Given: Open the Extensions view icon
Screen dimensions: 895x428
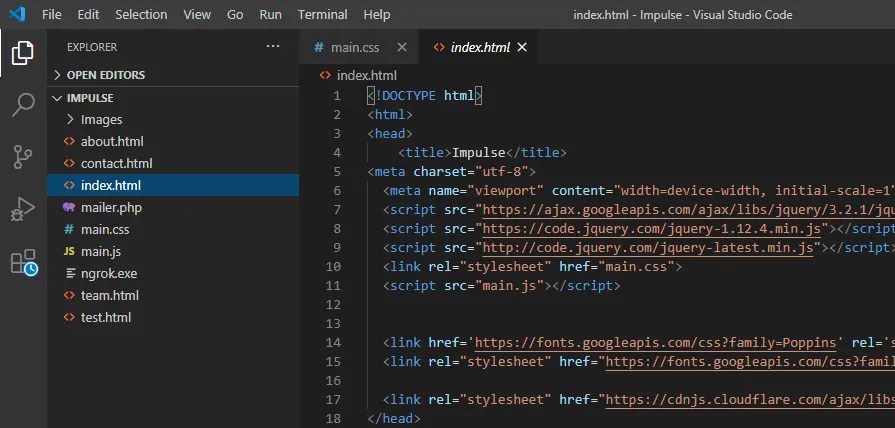Looking at the screenshot, I should click(24, 263).
